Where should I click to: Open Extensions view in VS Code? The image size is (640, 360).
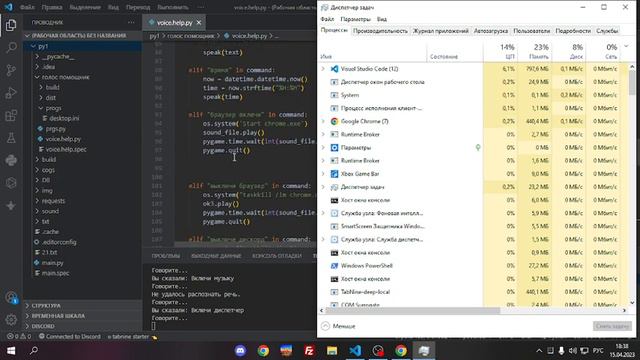point(11,116)
